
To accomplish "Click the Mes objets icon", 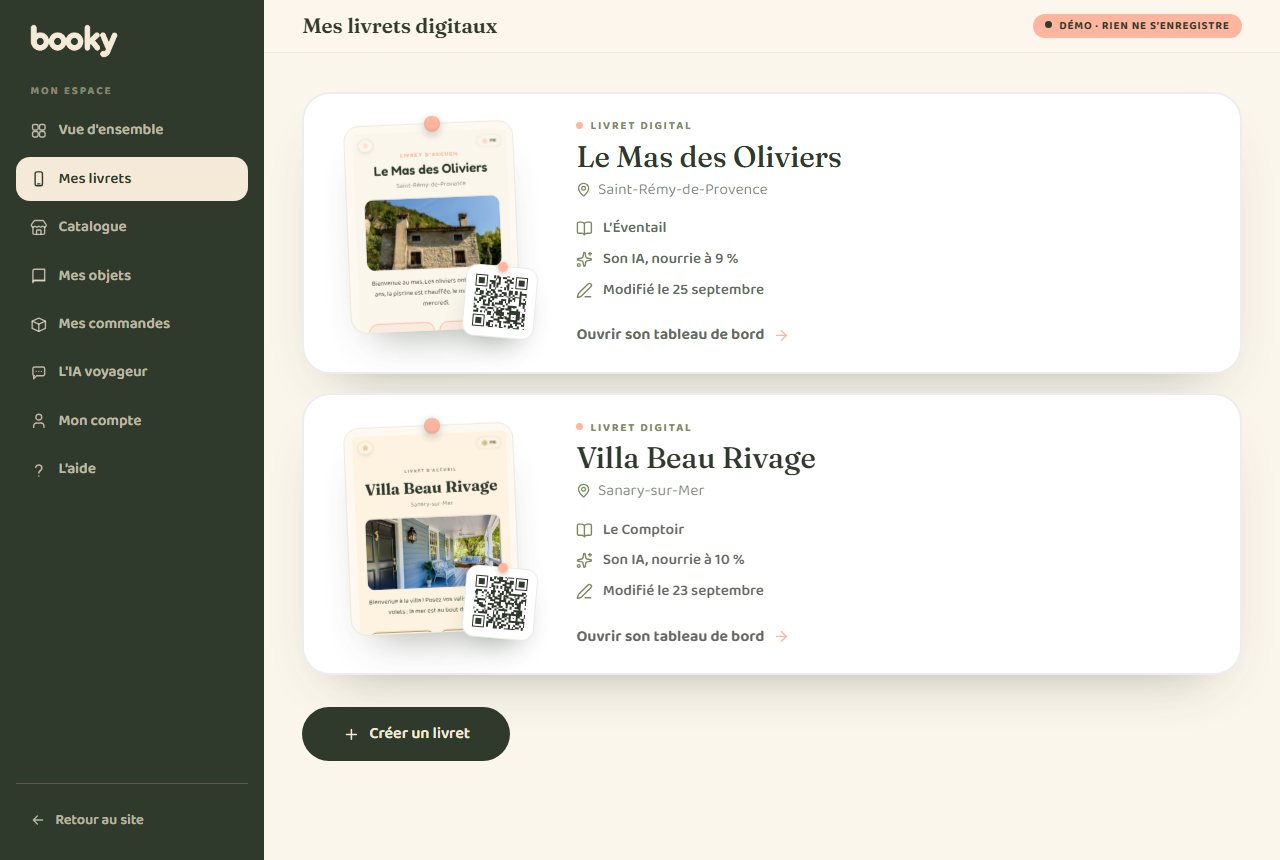I will pyautogui.click(x=39, y=276).
